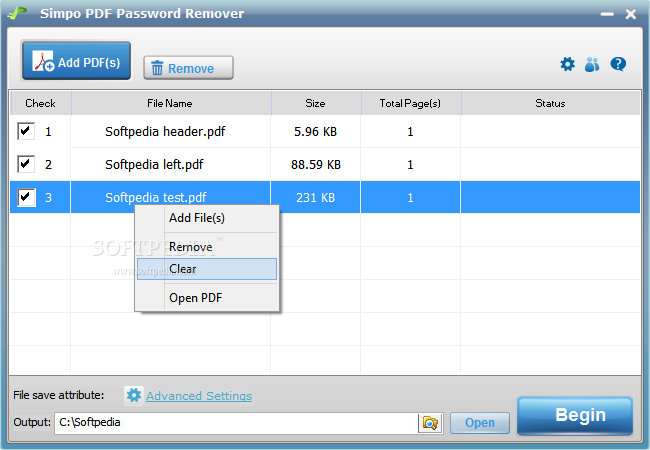Minimize the Simpo PDF Password Remover window
650x450 pixels.
(x=607, y=14)
